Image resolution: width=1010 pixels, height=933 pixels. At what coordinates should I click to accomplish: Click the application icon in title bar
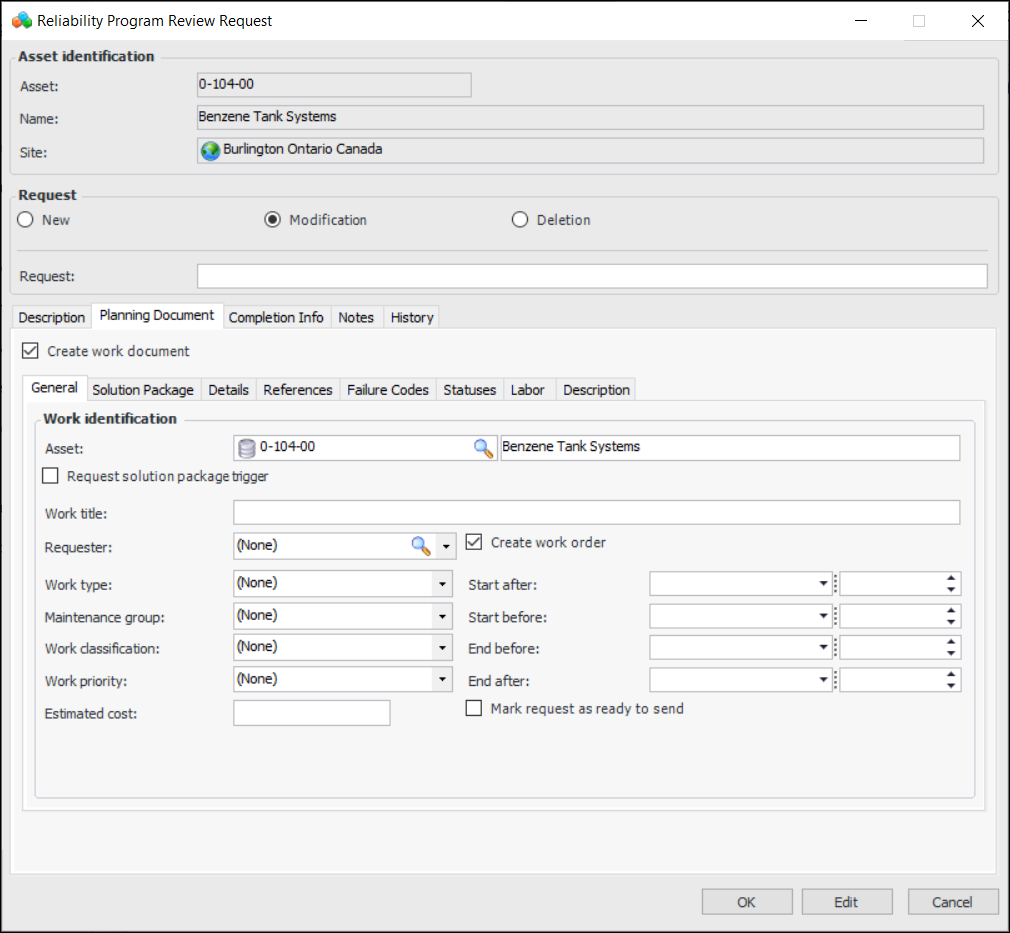(x=21, y=20)
